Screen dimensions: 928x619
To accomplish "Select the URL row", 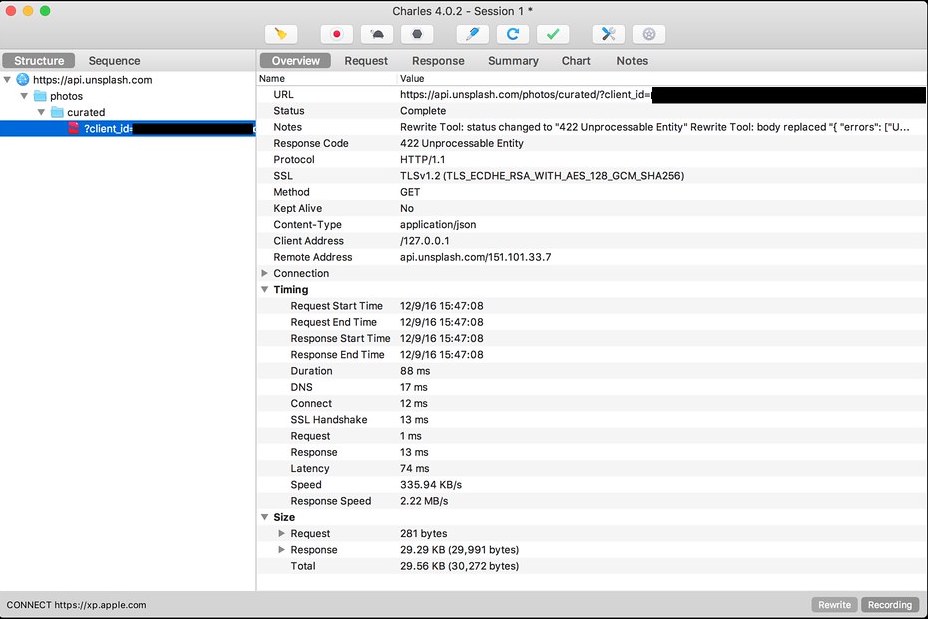I will pyautogui.click(x=592, y=95).
